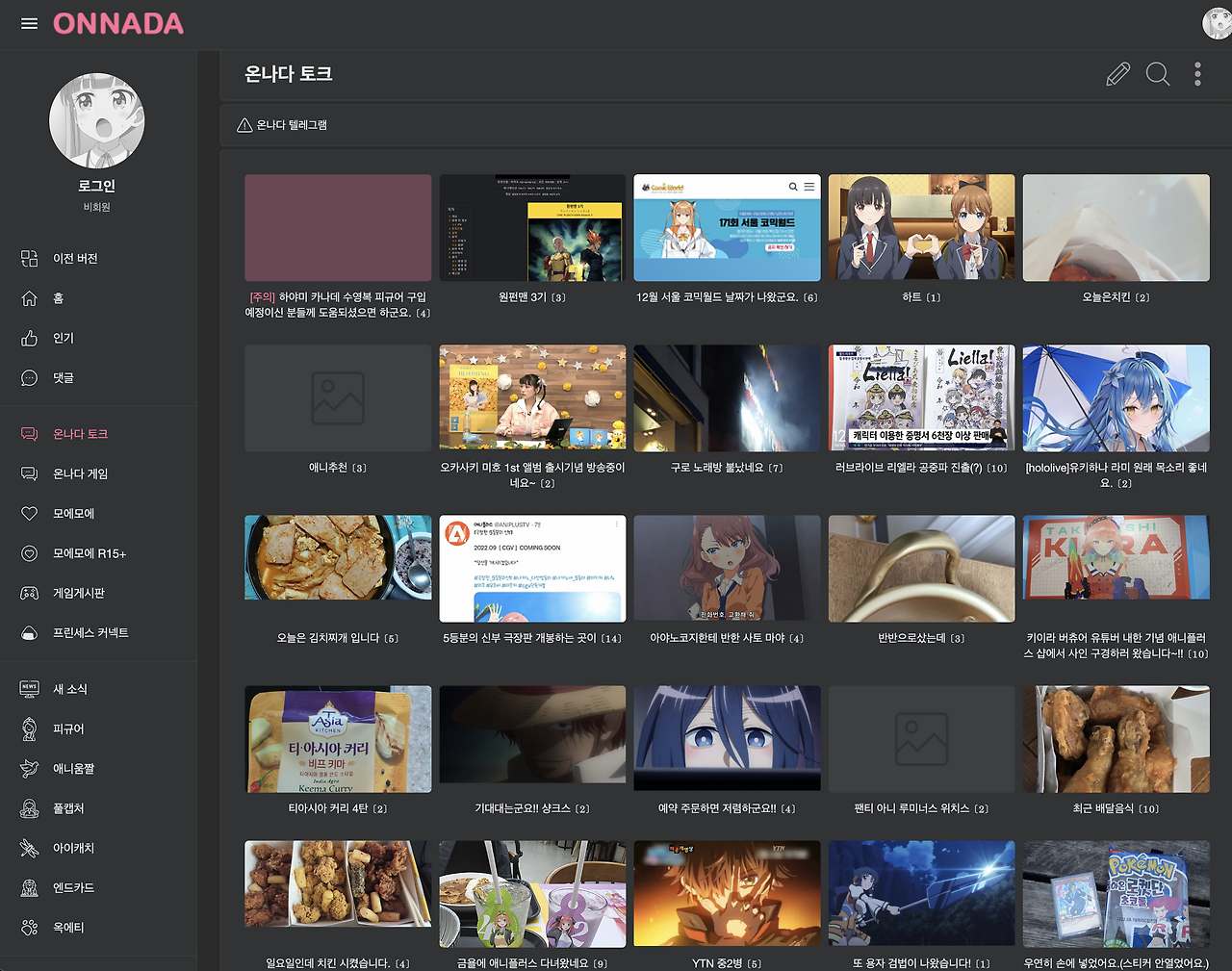The image size is (1232, 971).
Task: Open the YTN 중2병 post thumbnail
Action: 727,894
